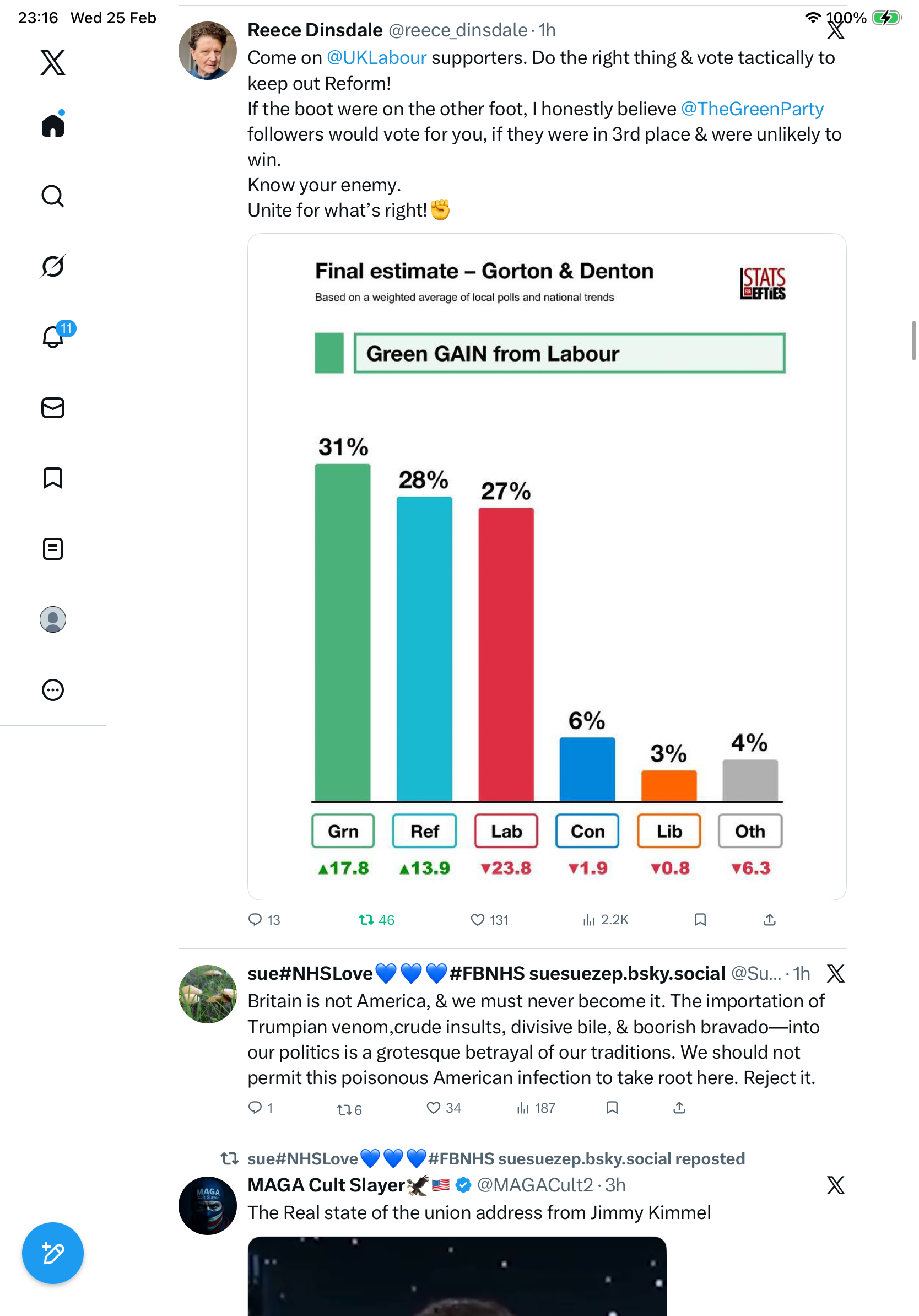Bookmark Reece Dinsdale's post
The image size is (919, 1316).
[x=700, y=919]
